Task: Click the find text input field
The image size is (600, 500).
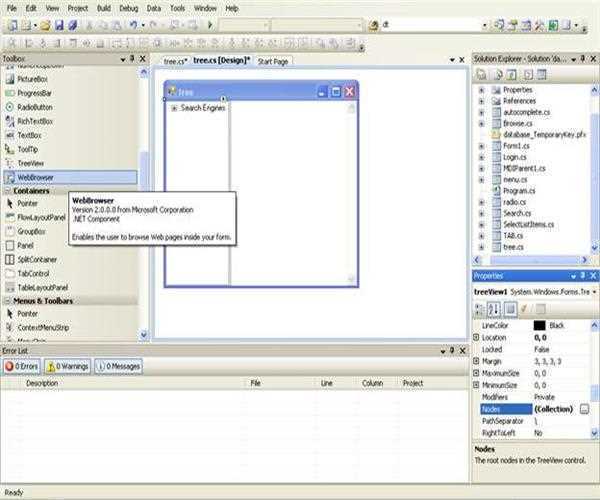Action: [x=431, y=26]
